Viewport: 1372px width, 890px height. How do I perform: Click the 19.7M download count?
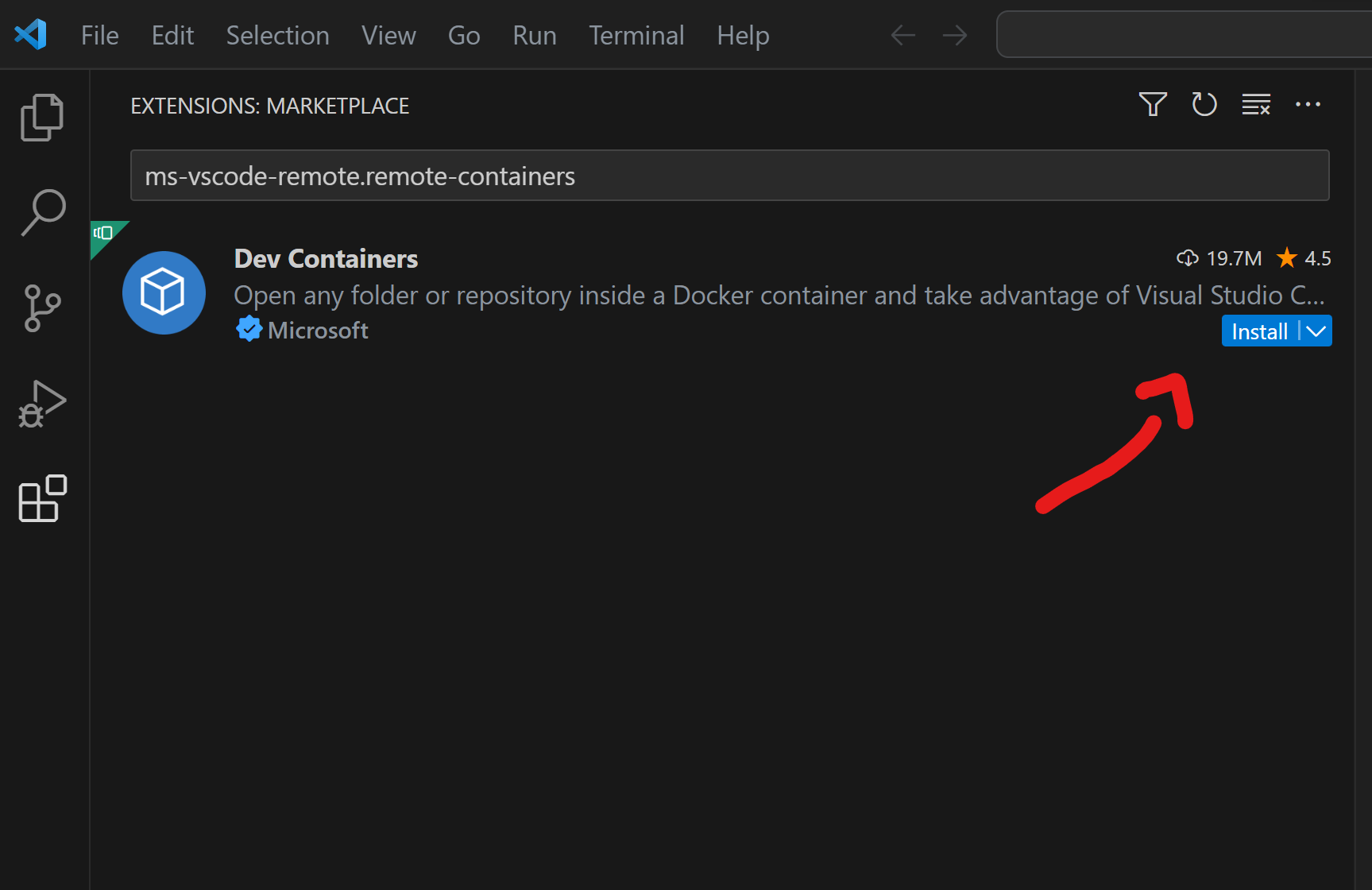1234,258
